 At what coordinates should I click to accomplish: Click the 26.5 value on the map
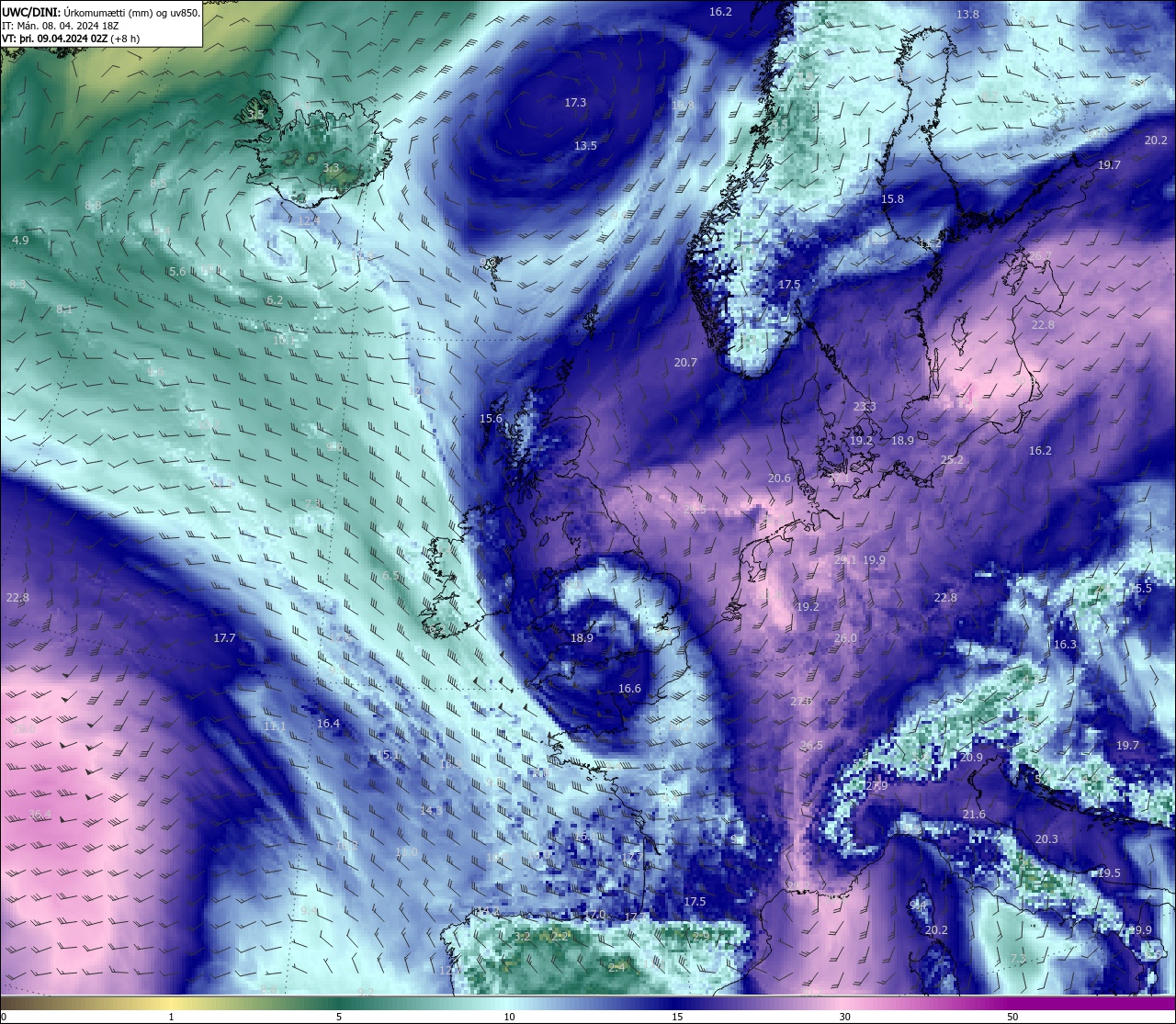coord(811,746)
